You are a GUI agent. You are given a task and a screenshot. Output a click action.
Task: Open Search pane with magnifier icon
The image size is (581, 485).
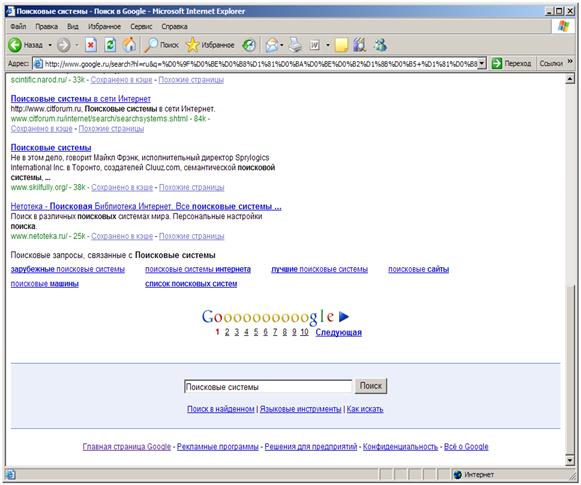(151, 45)
